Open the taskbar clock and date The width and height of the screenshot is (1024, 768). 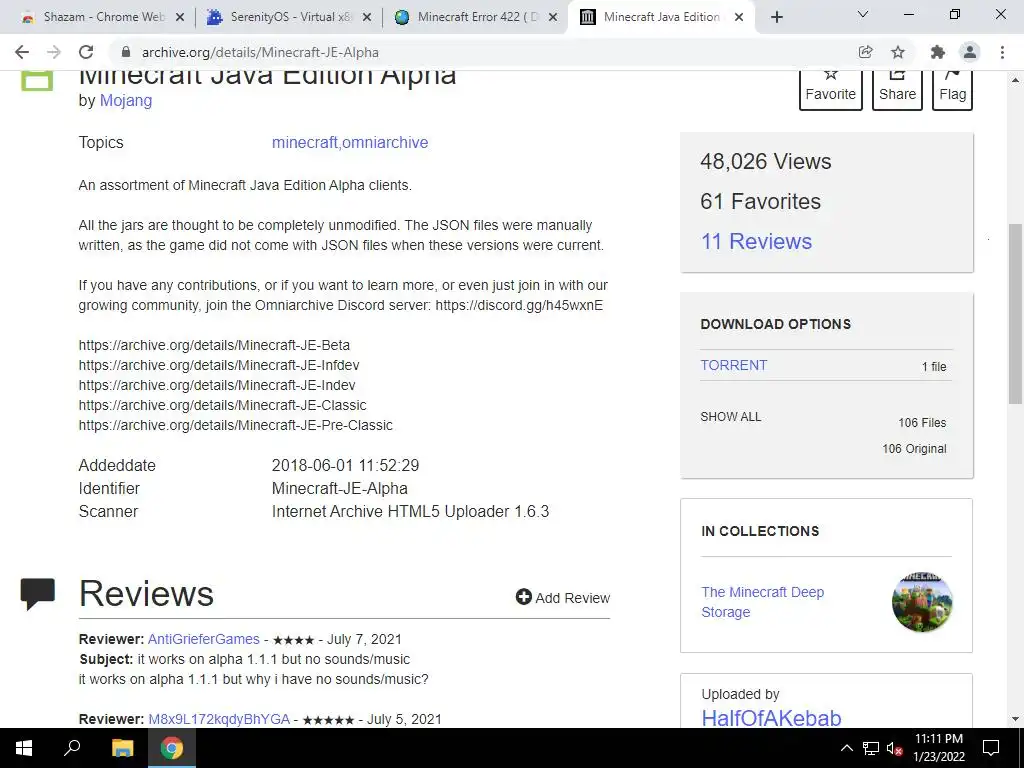(938, 748)
